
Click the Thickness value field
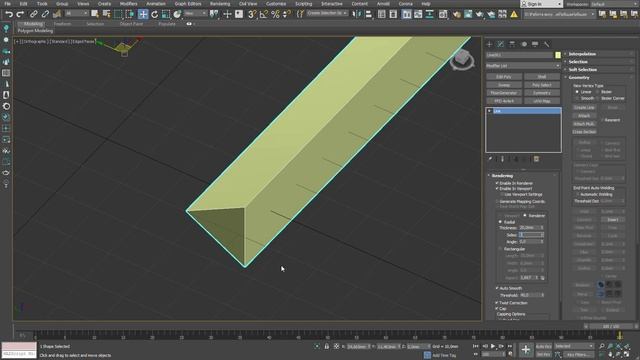[x=529, y=228]
